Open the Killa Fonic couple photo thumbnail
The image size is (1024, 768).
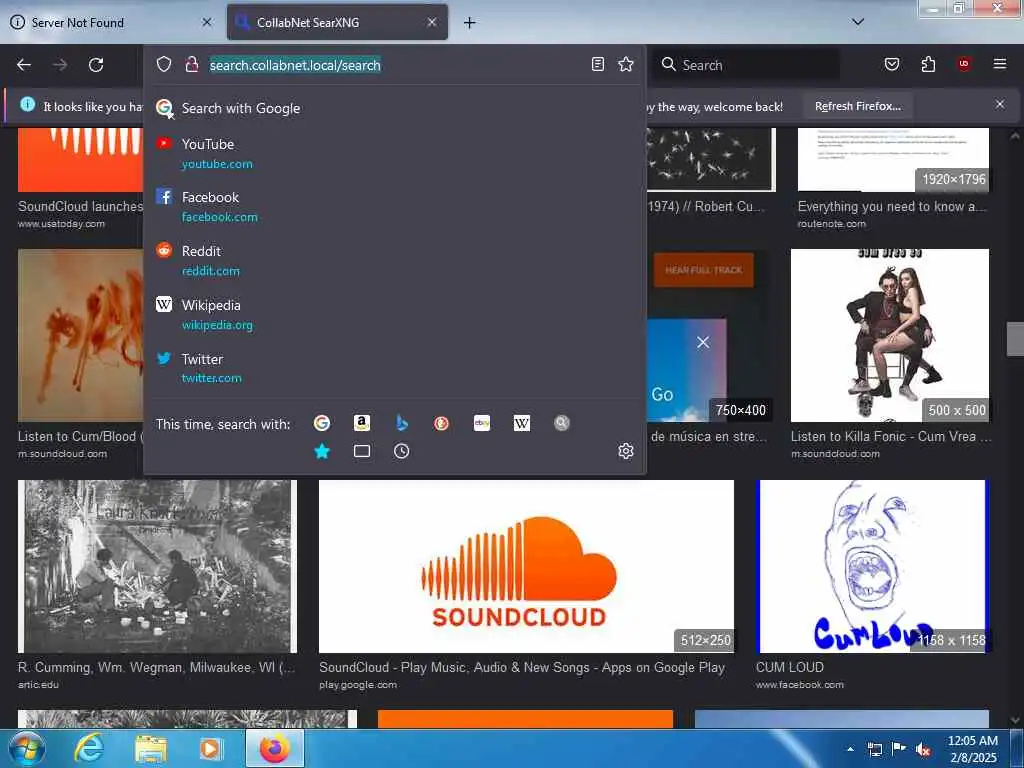(x=889, y=336)
